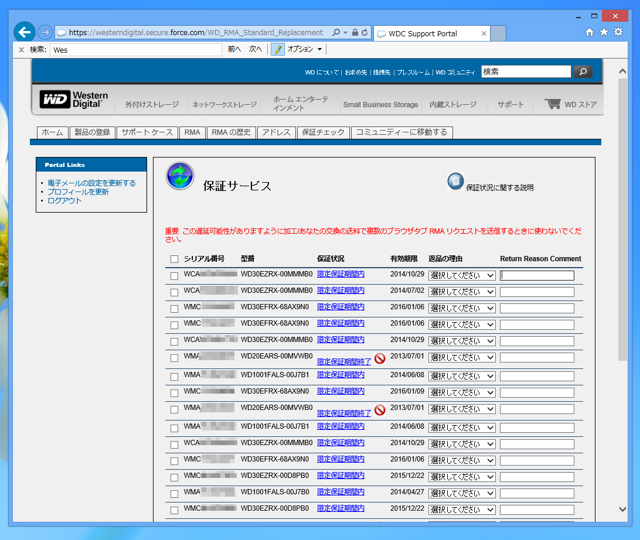This screenshot has height=540, width=640.
Task: Expand the address bar search dropdown arrow
Action: pos(345,32)
